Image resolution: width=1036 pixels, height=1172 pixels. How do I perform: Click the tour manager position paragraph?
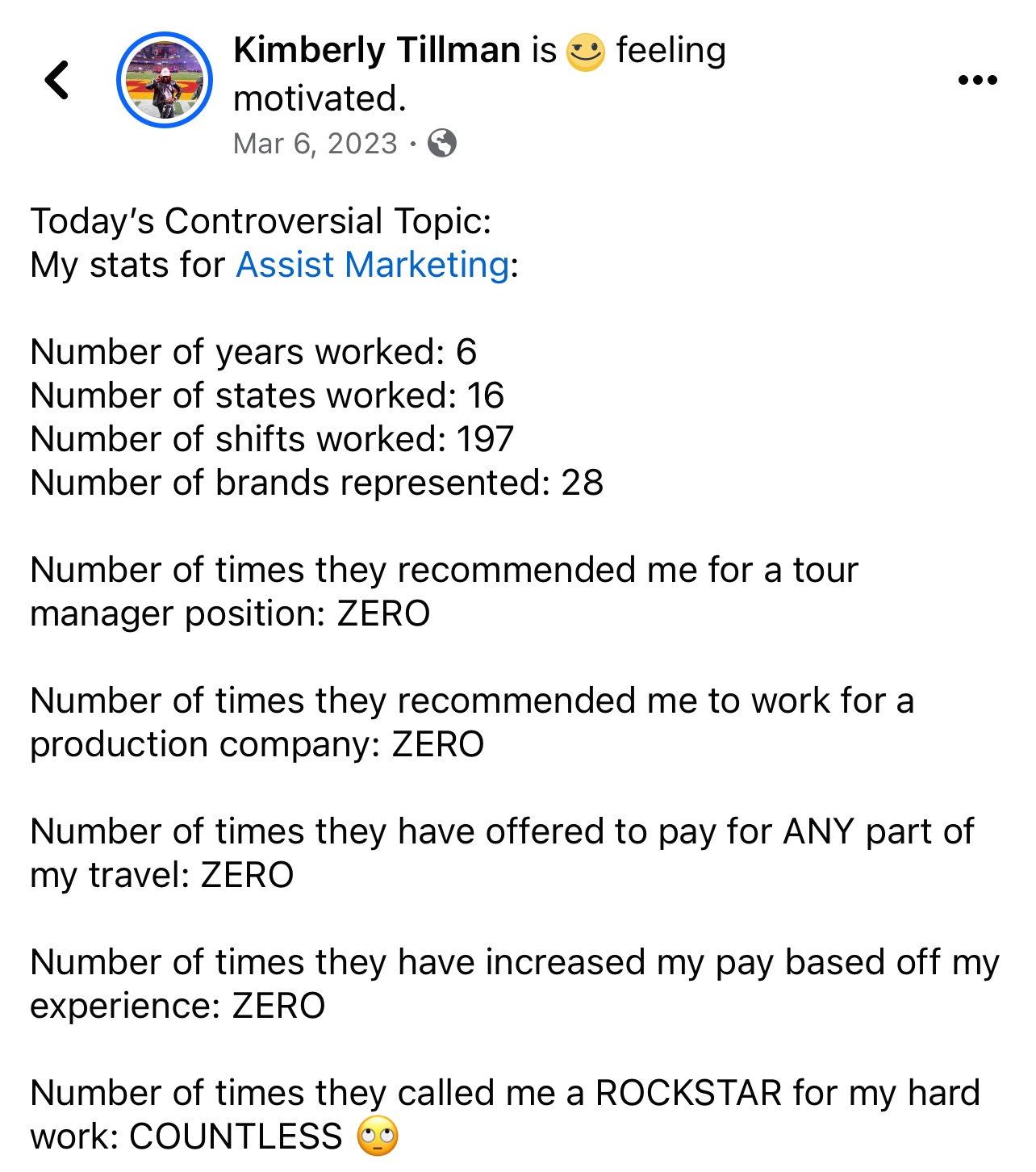pos(444,592)
